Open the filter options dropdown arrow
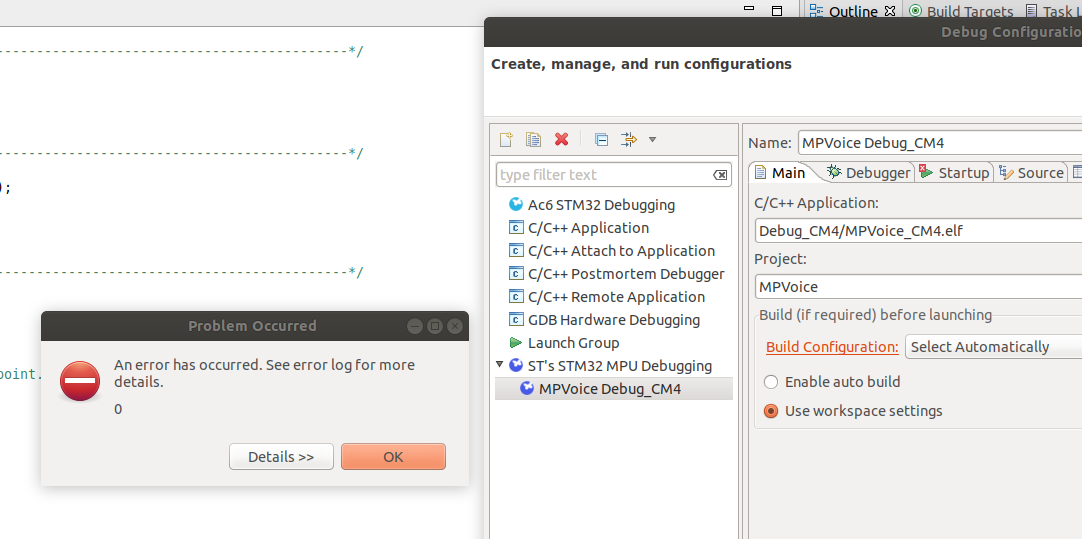 pyautogui.click(x=653, y=140)
